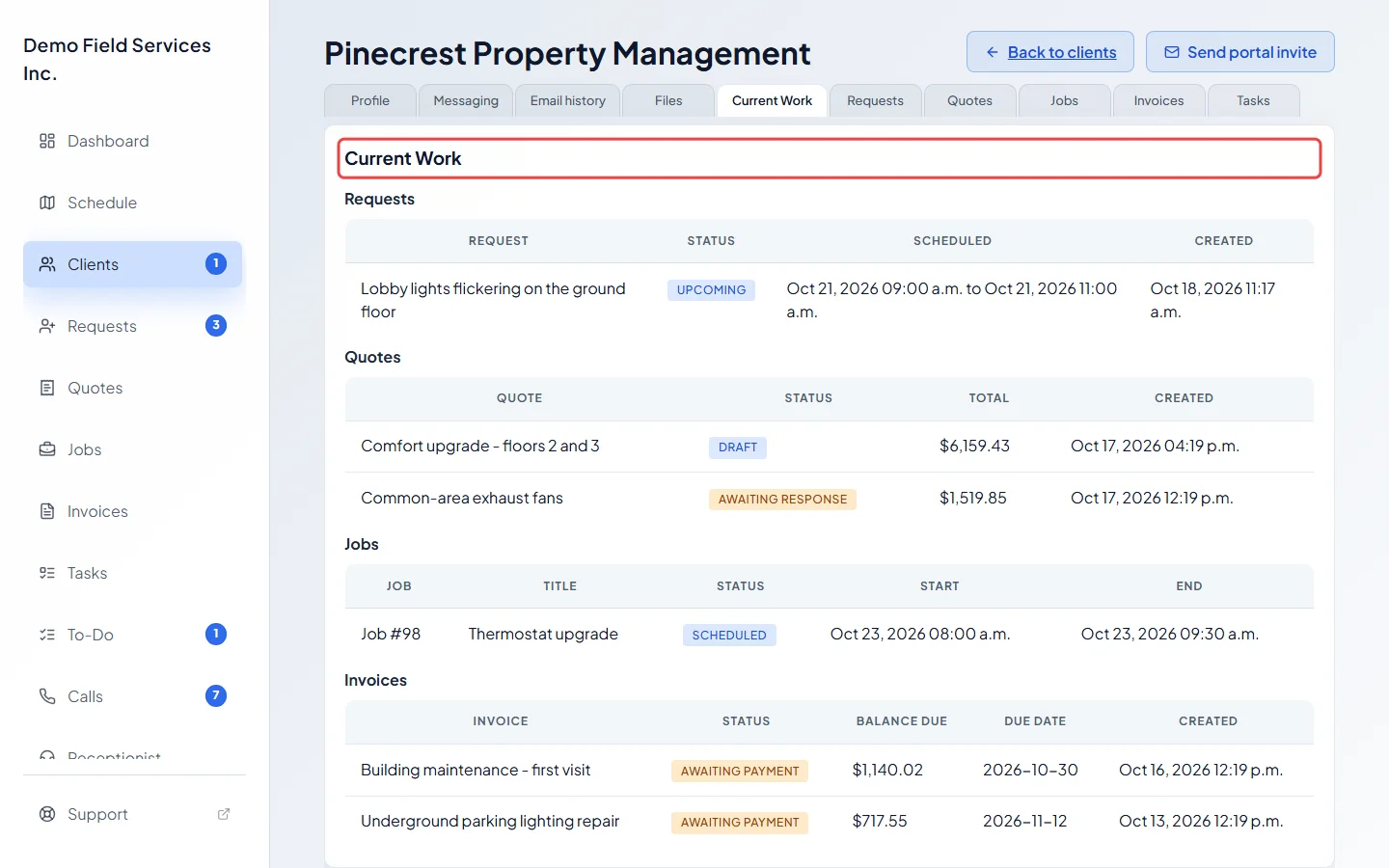Go to Dashboard in the sidebar
1389x868 pixels.
(133, 141)
